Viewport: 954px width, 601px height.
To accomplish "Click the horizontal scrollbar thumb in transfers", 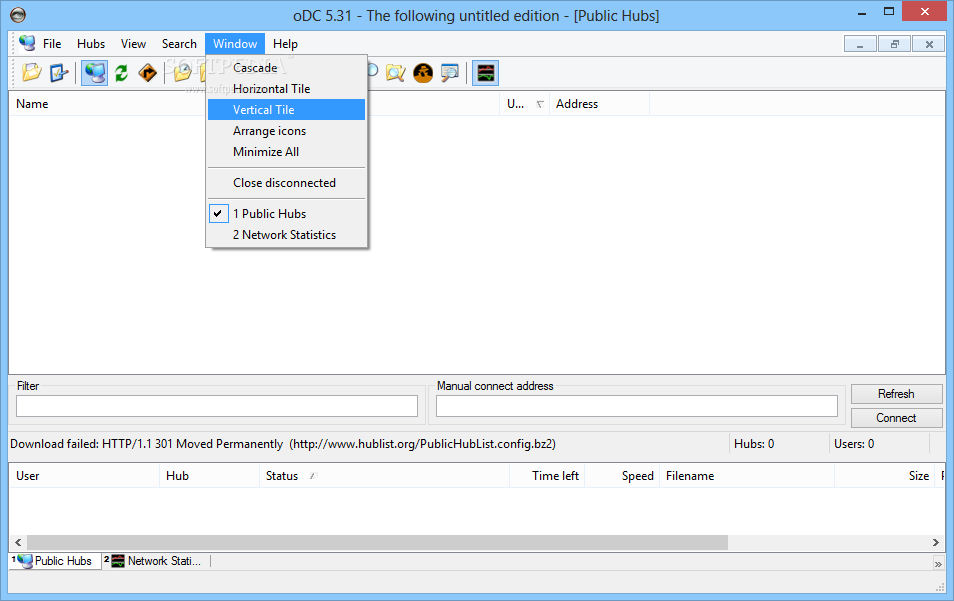I will 377,542.
